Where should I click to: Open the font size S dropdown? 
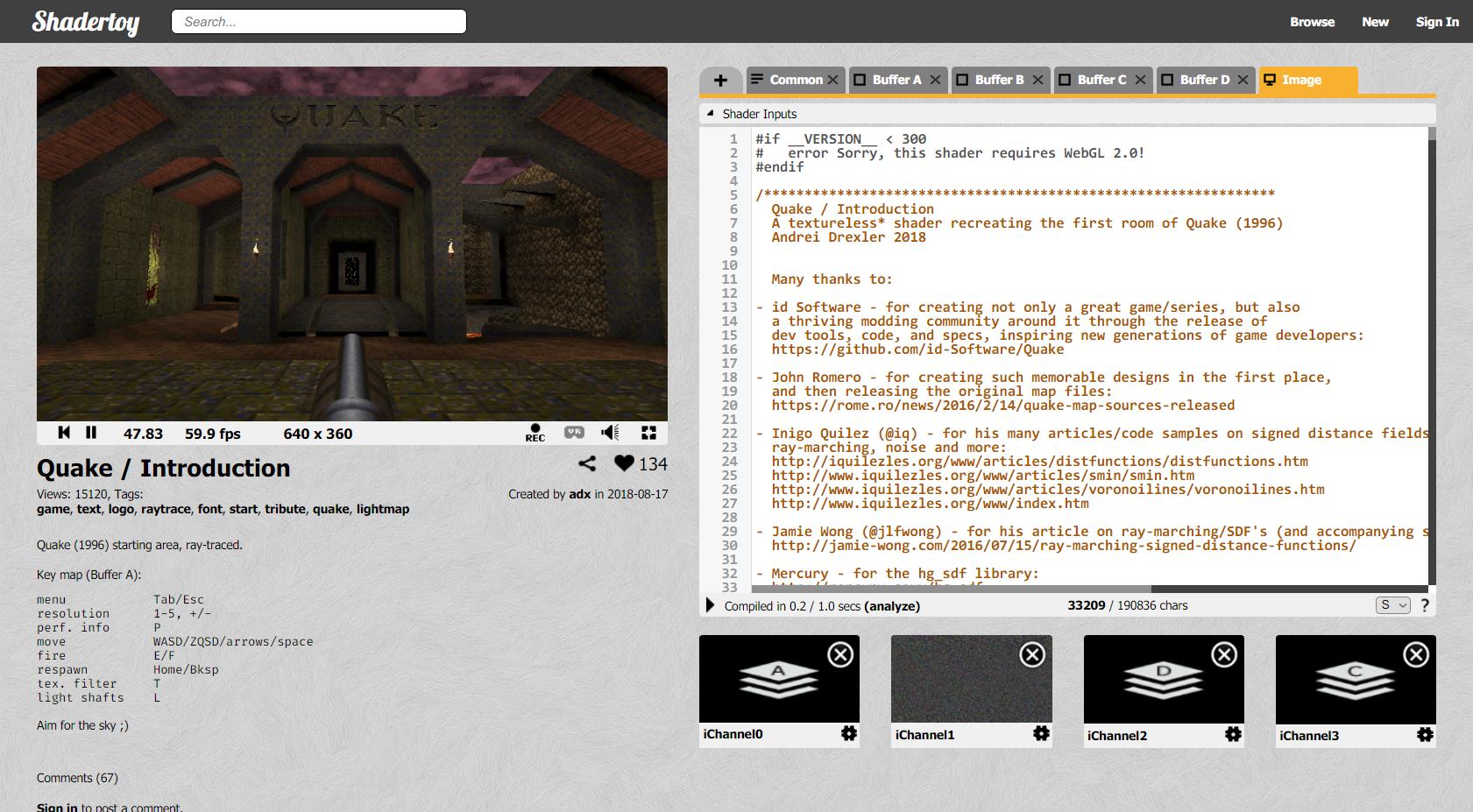tap(1392, 605)
